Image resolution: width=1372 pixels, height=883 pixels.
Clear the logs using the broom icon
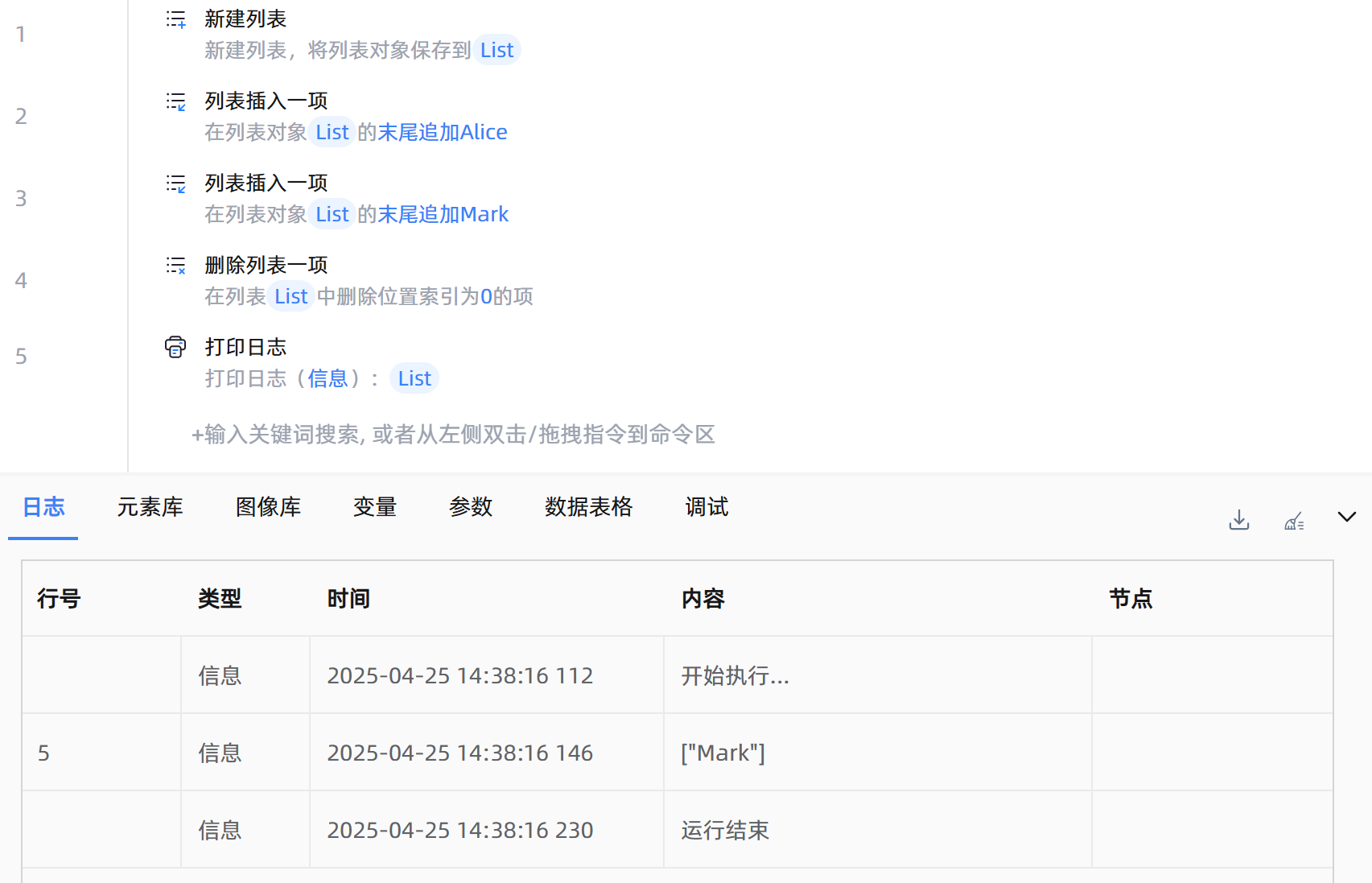(1294, 520)
